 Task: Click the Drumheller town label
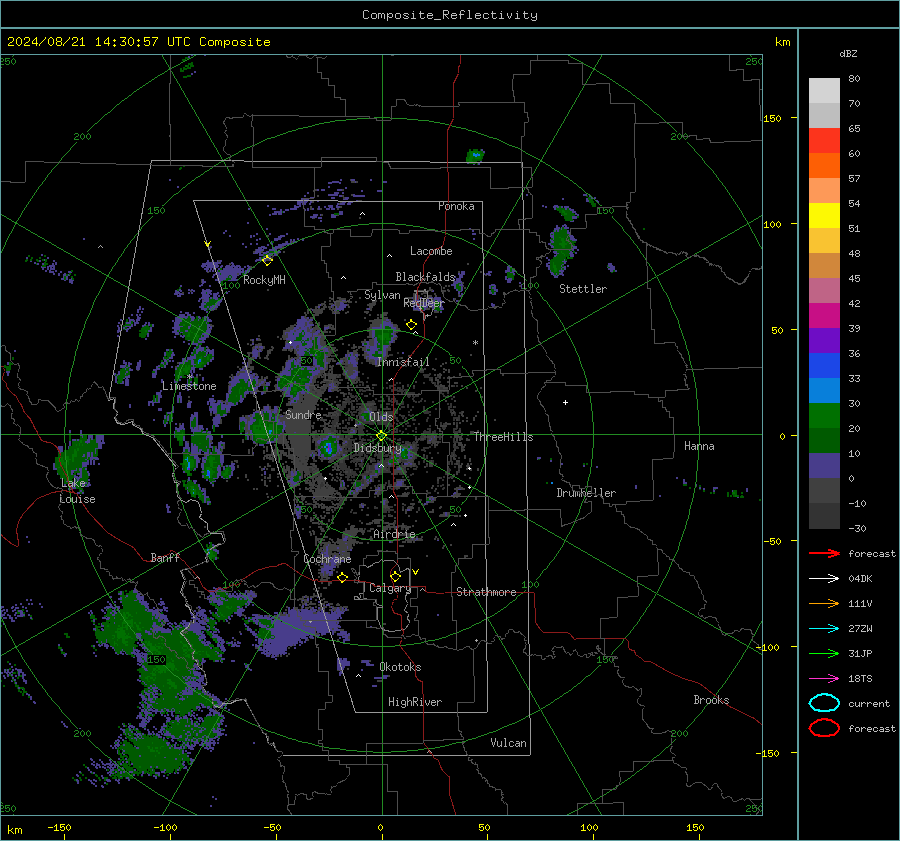(x=586, y=493)
